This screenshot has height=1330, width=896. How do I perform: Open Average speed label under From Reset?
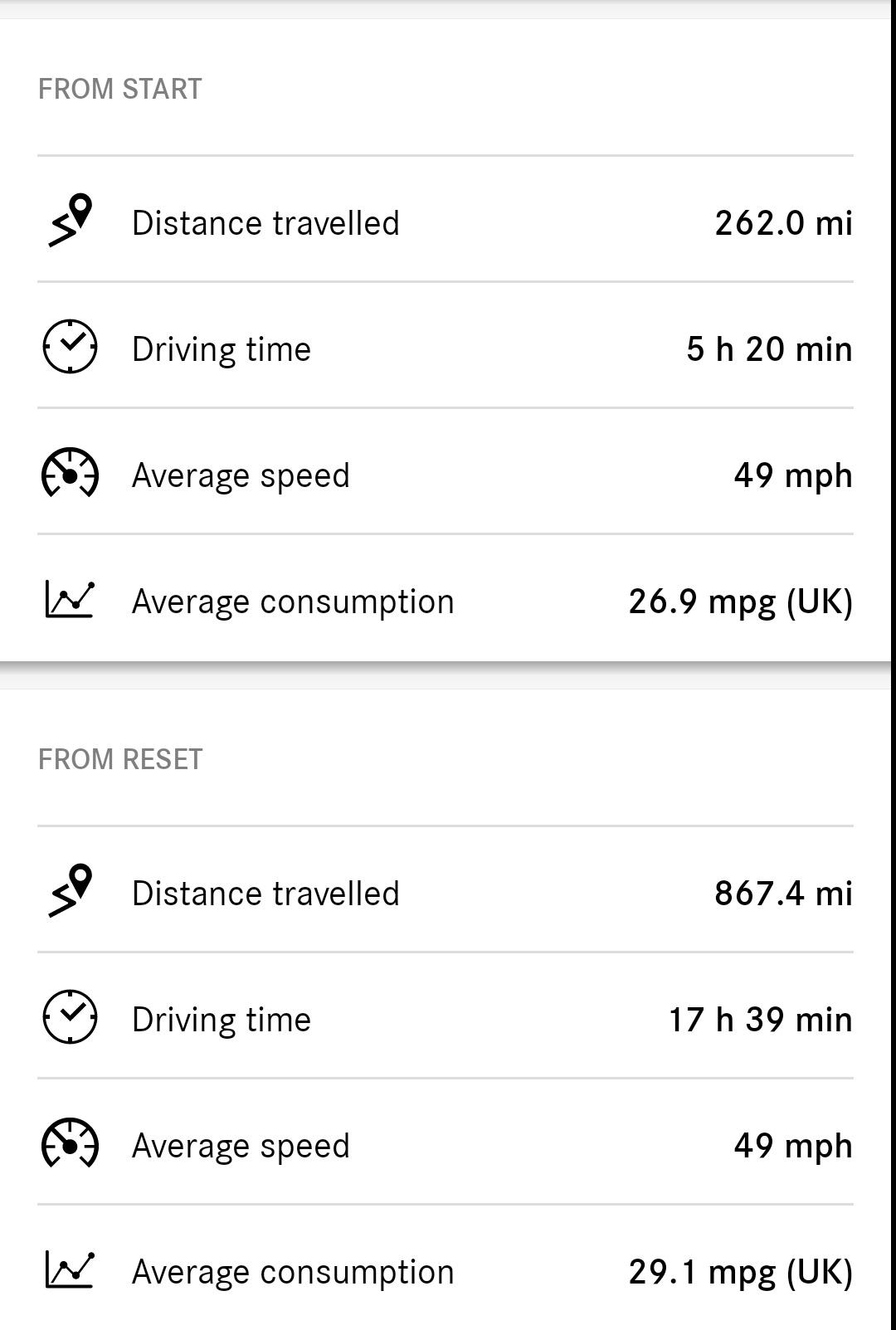241,1147
